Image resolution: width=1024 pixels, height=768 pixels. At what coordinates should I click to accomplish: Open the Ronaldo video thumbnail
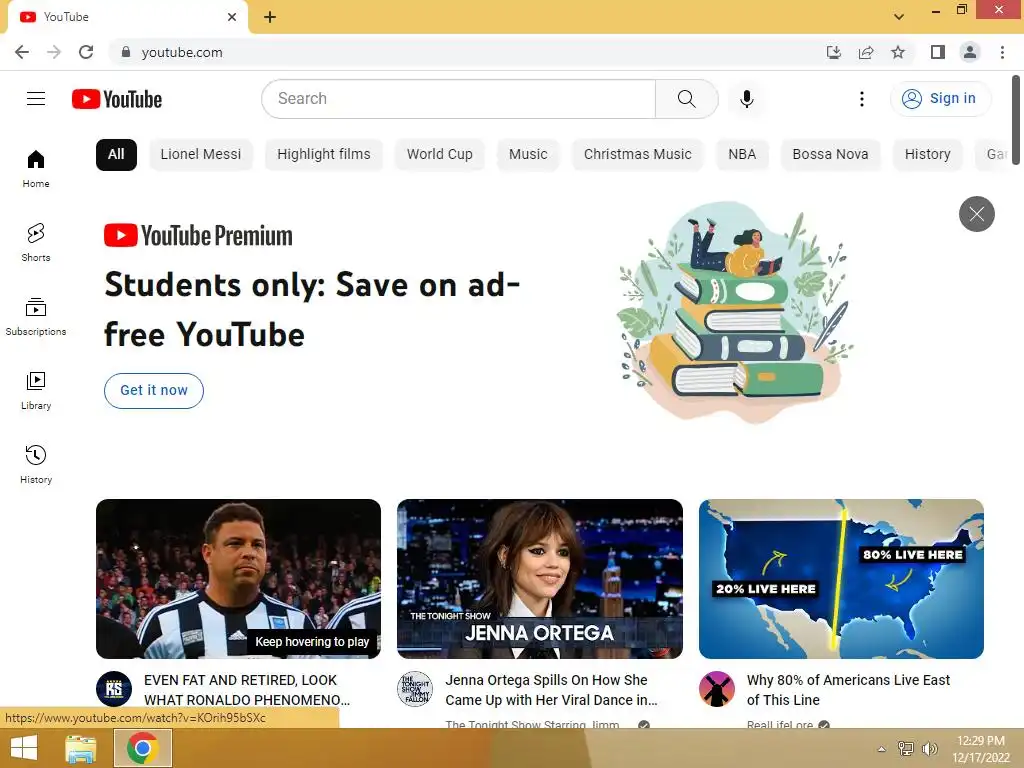[x=238, y=579]
